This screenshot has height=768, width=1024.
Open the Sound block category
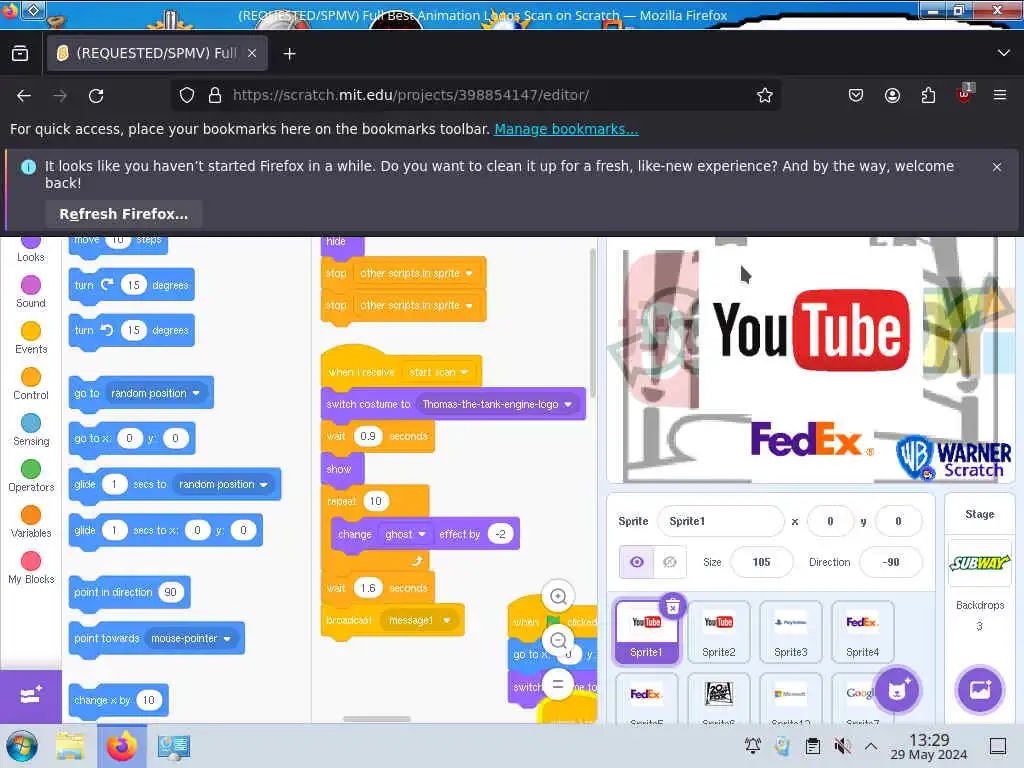(31, 292)
